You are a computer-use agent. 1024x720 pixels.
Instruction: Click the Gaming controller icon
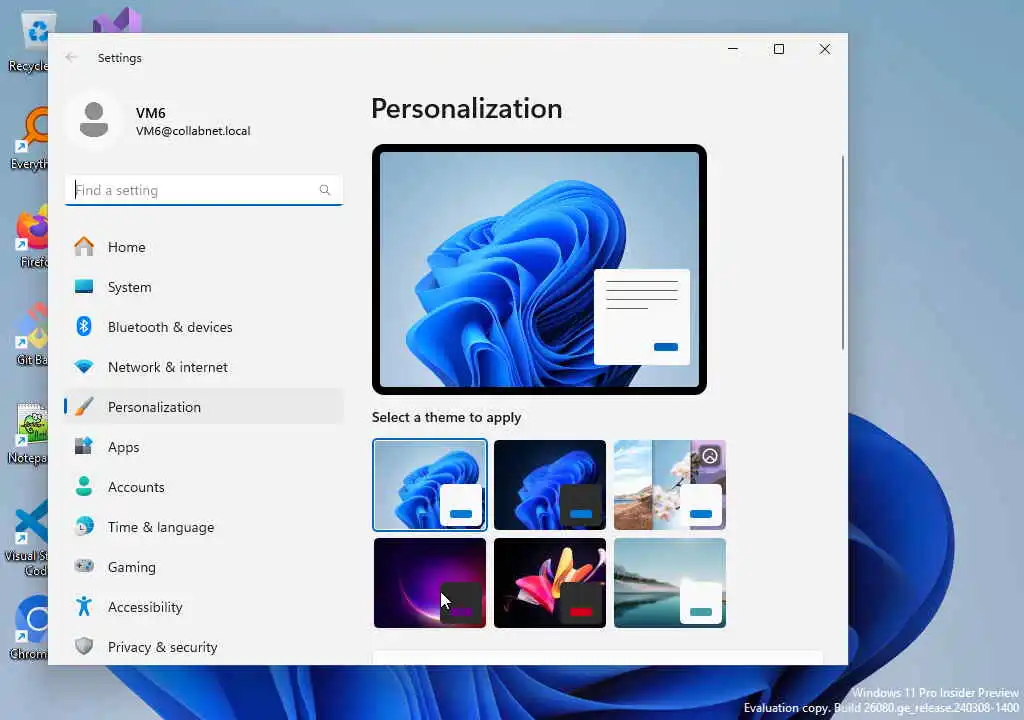(84, 566)
